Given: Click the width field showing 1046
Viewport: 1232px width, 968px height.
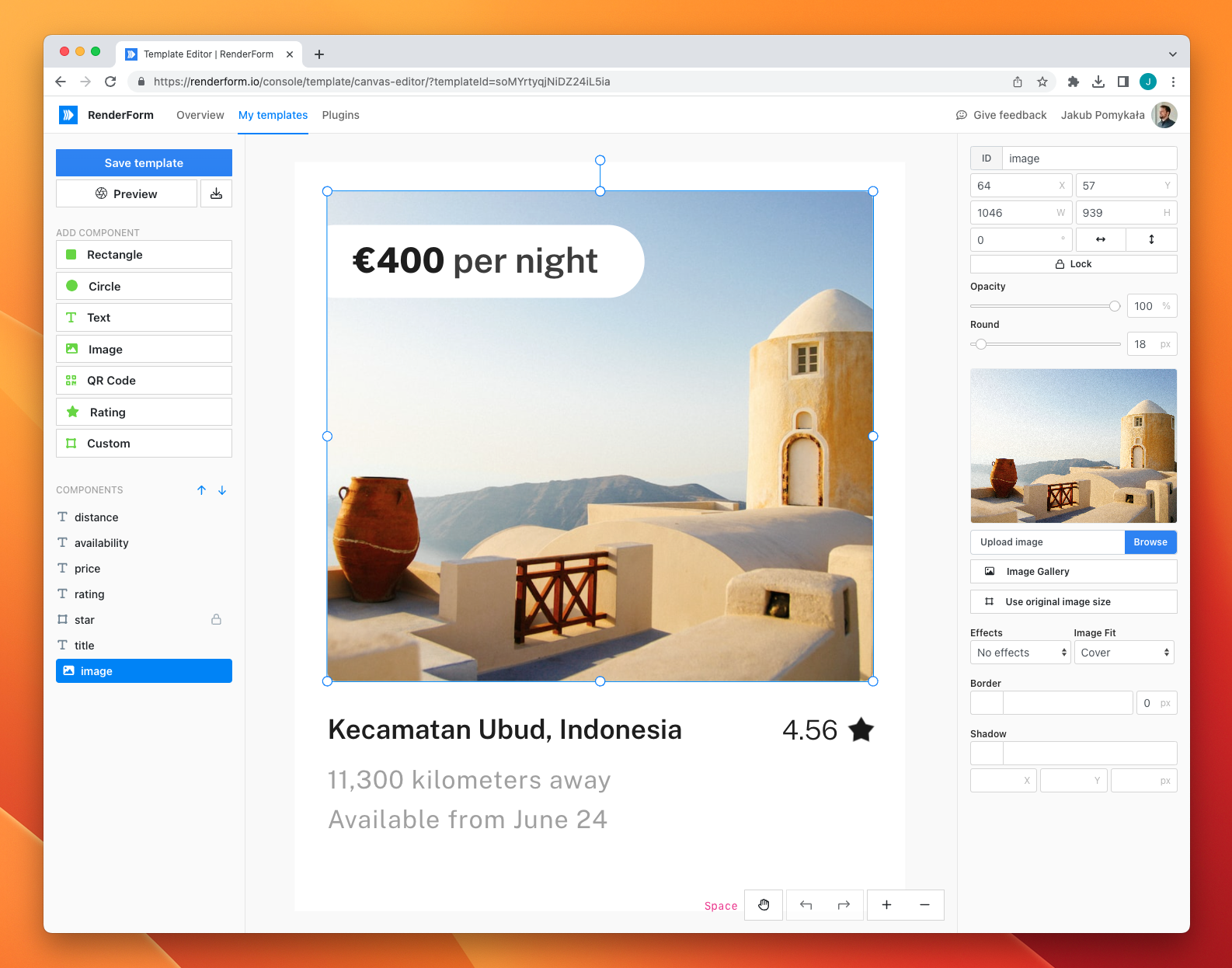Looking at the screenshot, I should coord(1021,213).
